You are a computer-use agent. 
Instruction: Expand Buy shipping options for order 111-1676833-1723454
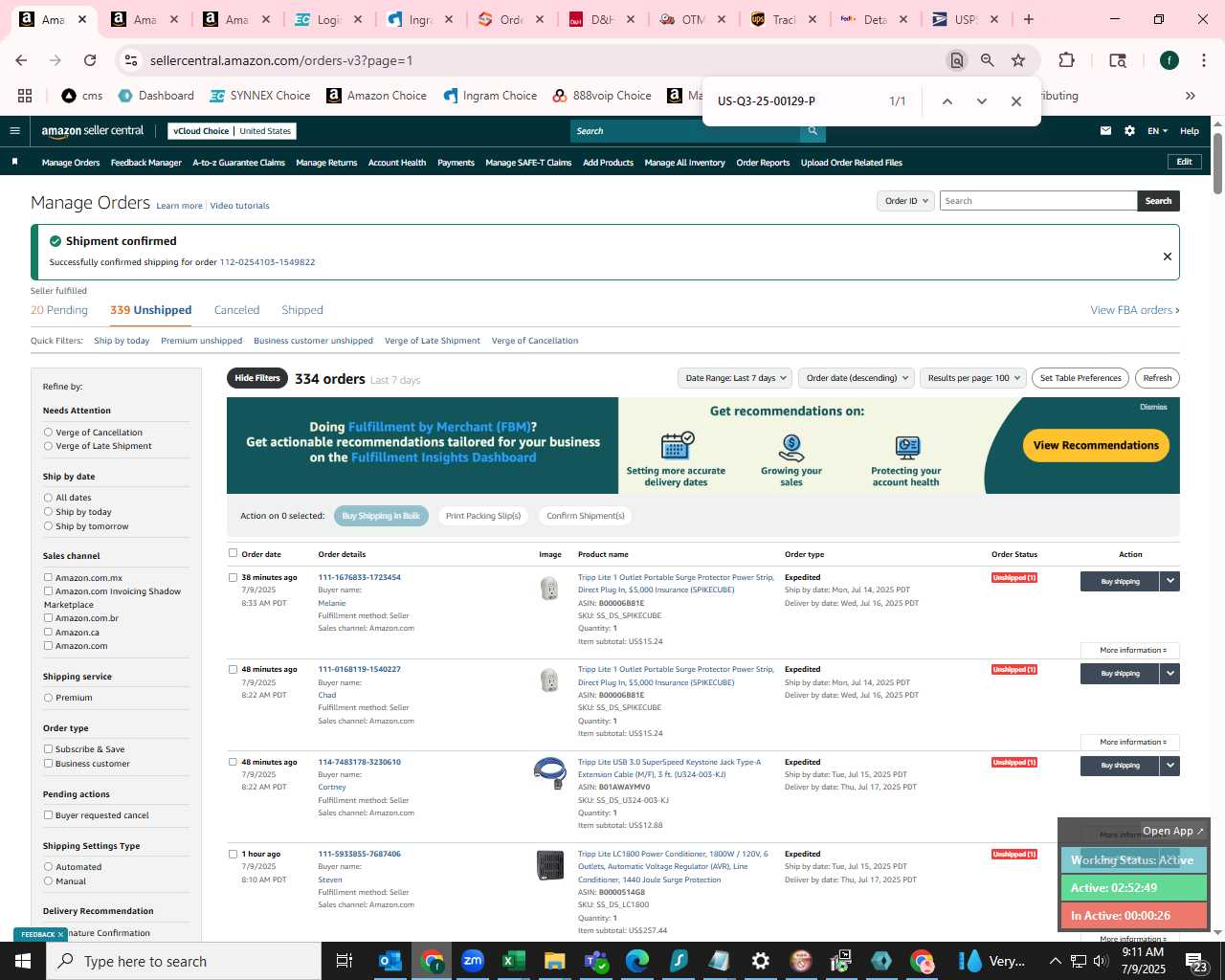[x=1169, y=581]
